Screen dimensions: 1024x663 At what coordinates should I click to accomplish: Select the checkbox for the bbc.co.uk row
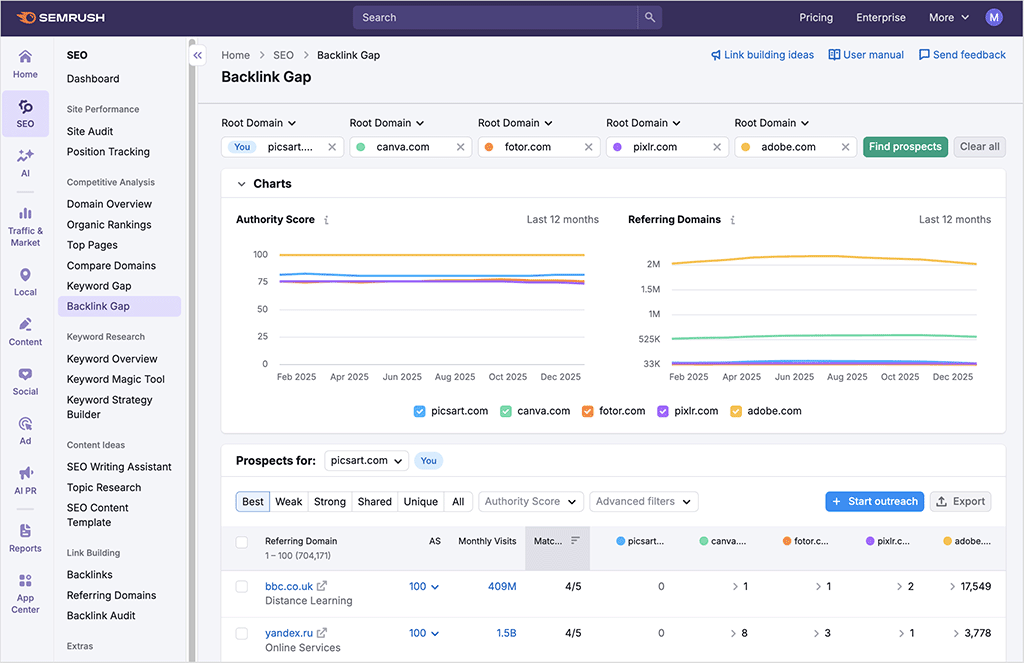[241, 586]
